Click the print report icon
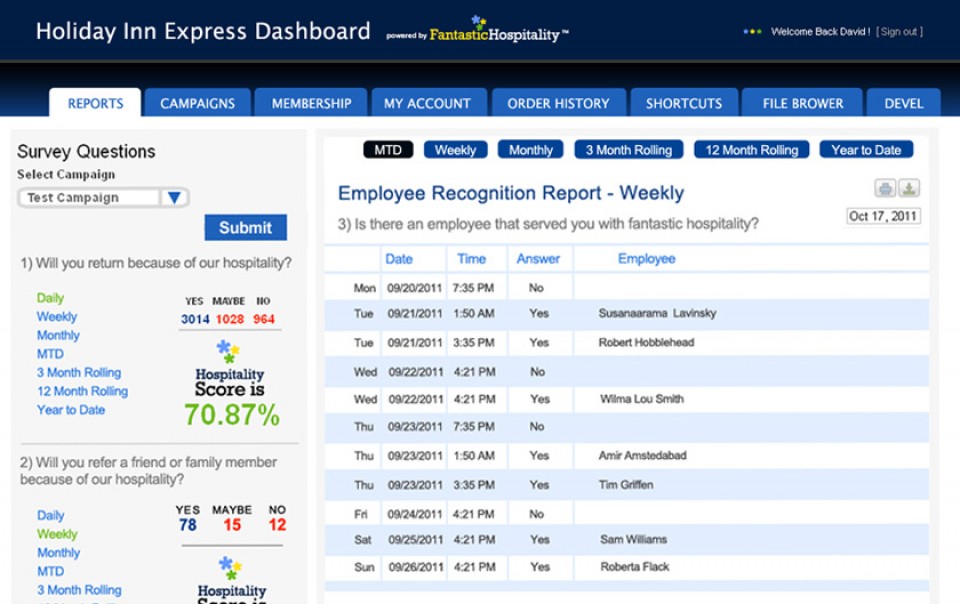 pos(885,188)
